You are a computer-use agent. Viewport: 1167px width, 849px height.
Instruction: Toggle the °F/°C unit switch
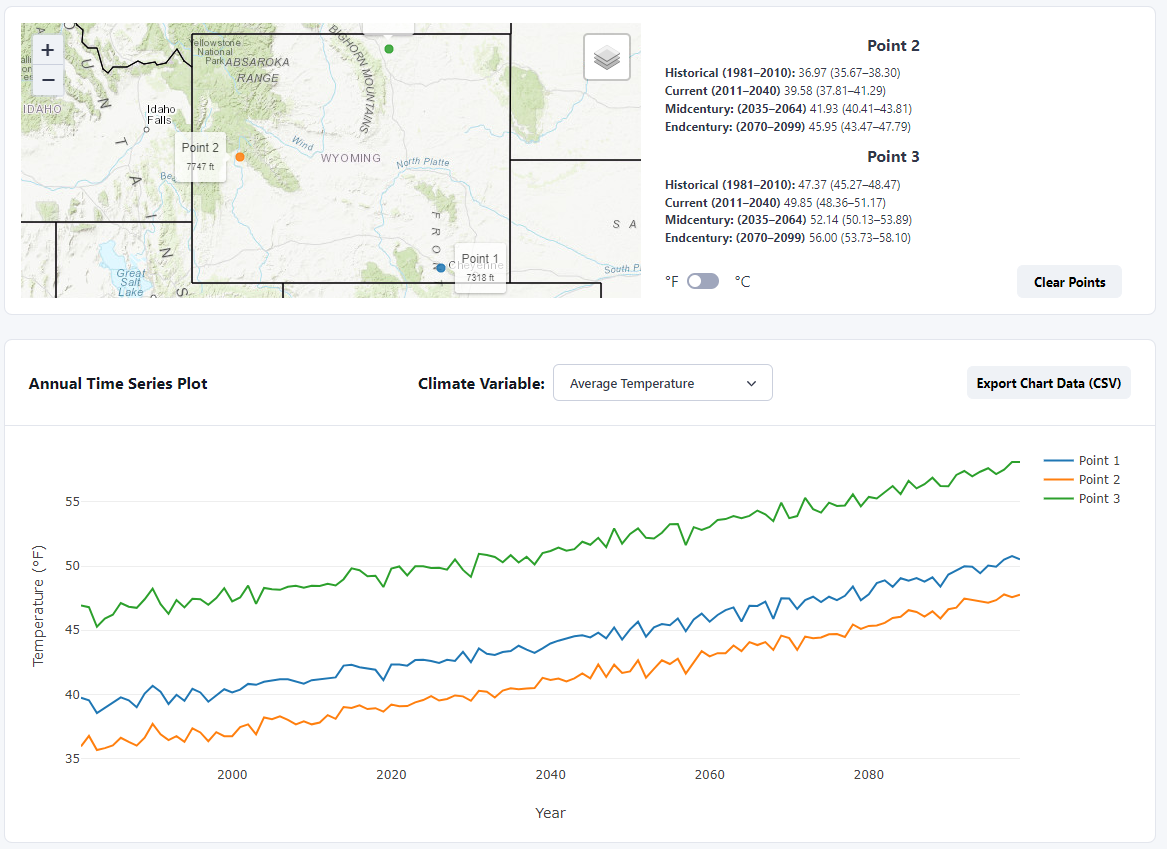point(703,282)
